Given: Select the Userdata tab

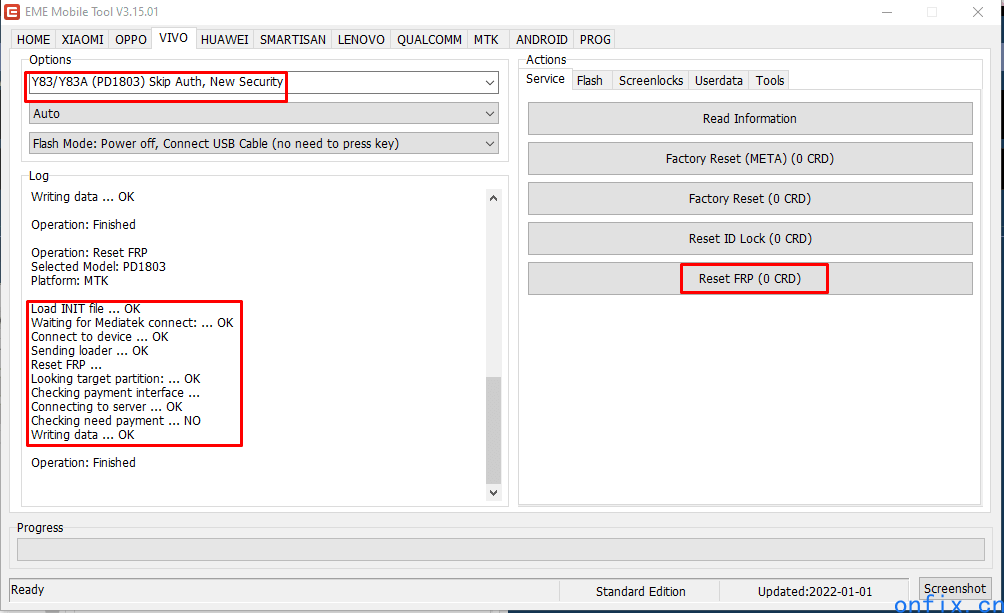Looking at the screenshot, I should (x=719, y=80).
